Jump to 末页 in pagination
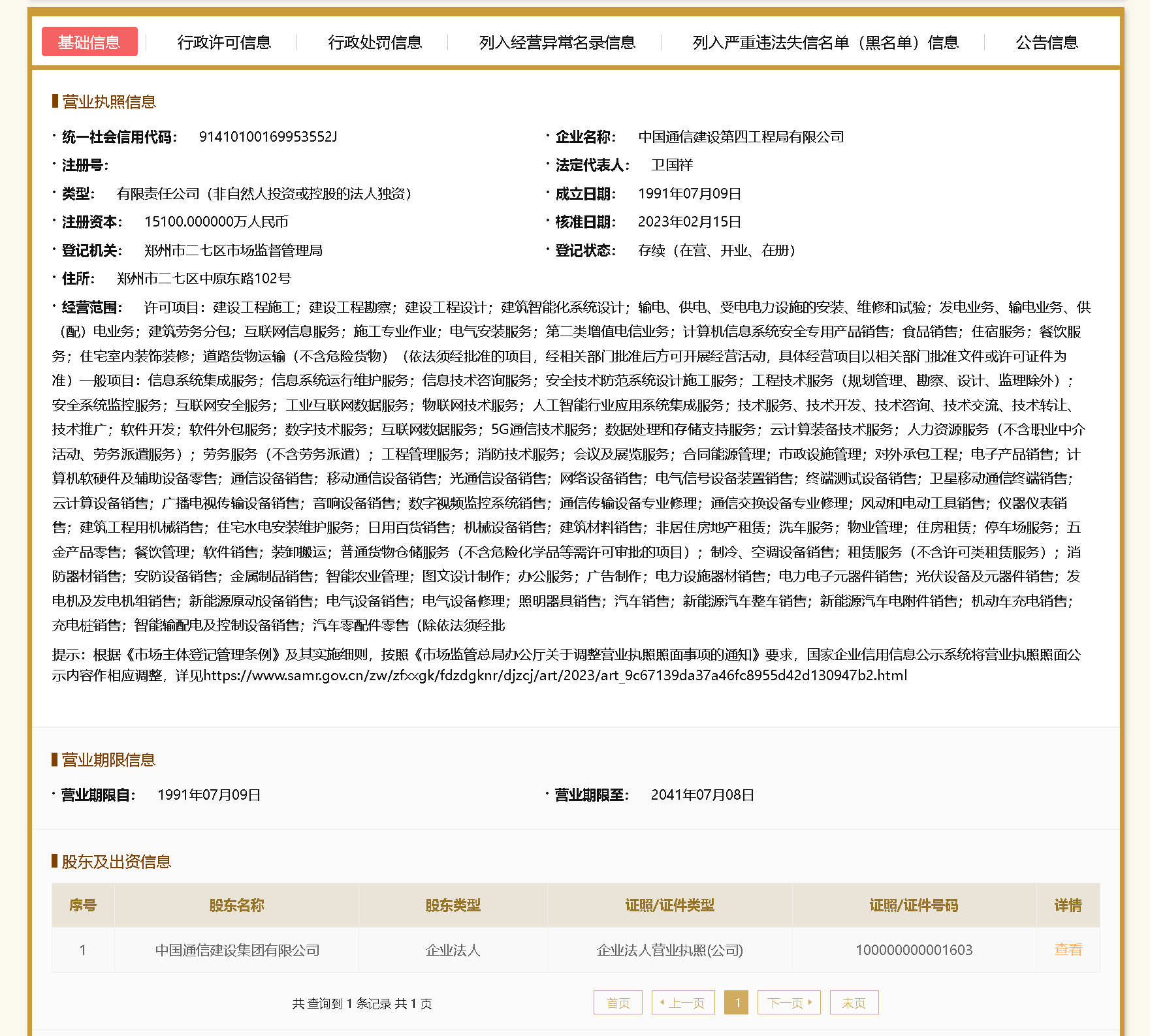1150x1036 pixels. (x=854, y=1003)
